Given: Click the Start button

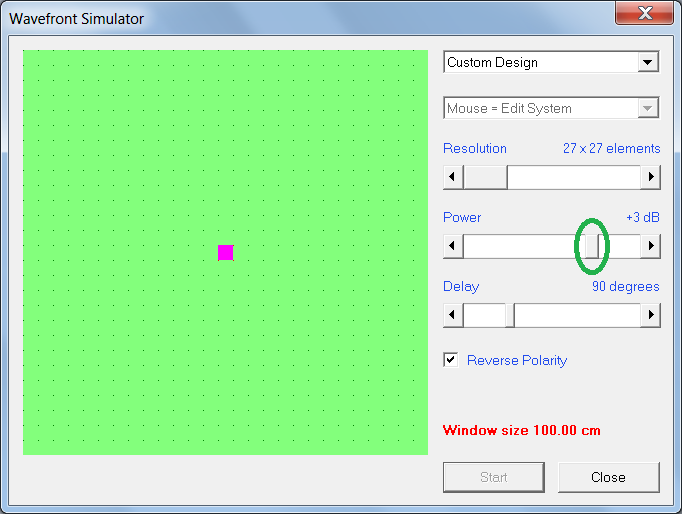Looking at the screenshot, I should coord(494,477).
